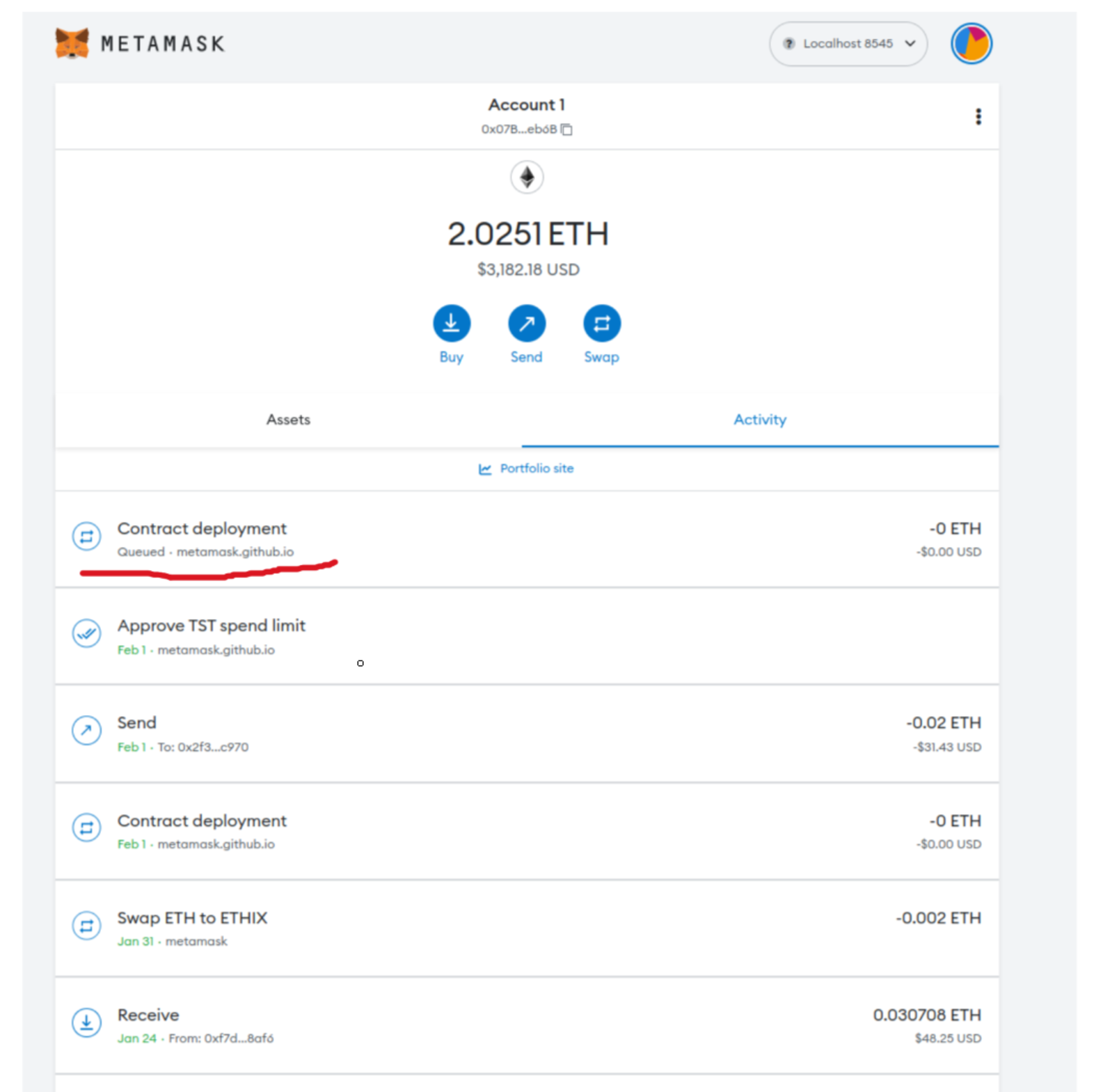1103x1092 pixels.
Task: Click the Swap ETH to ETHIX icon
Action: point(87,925)
